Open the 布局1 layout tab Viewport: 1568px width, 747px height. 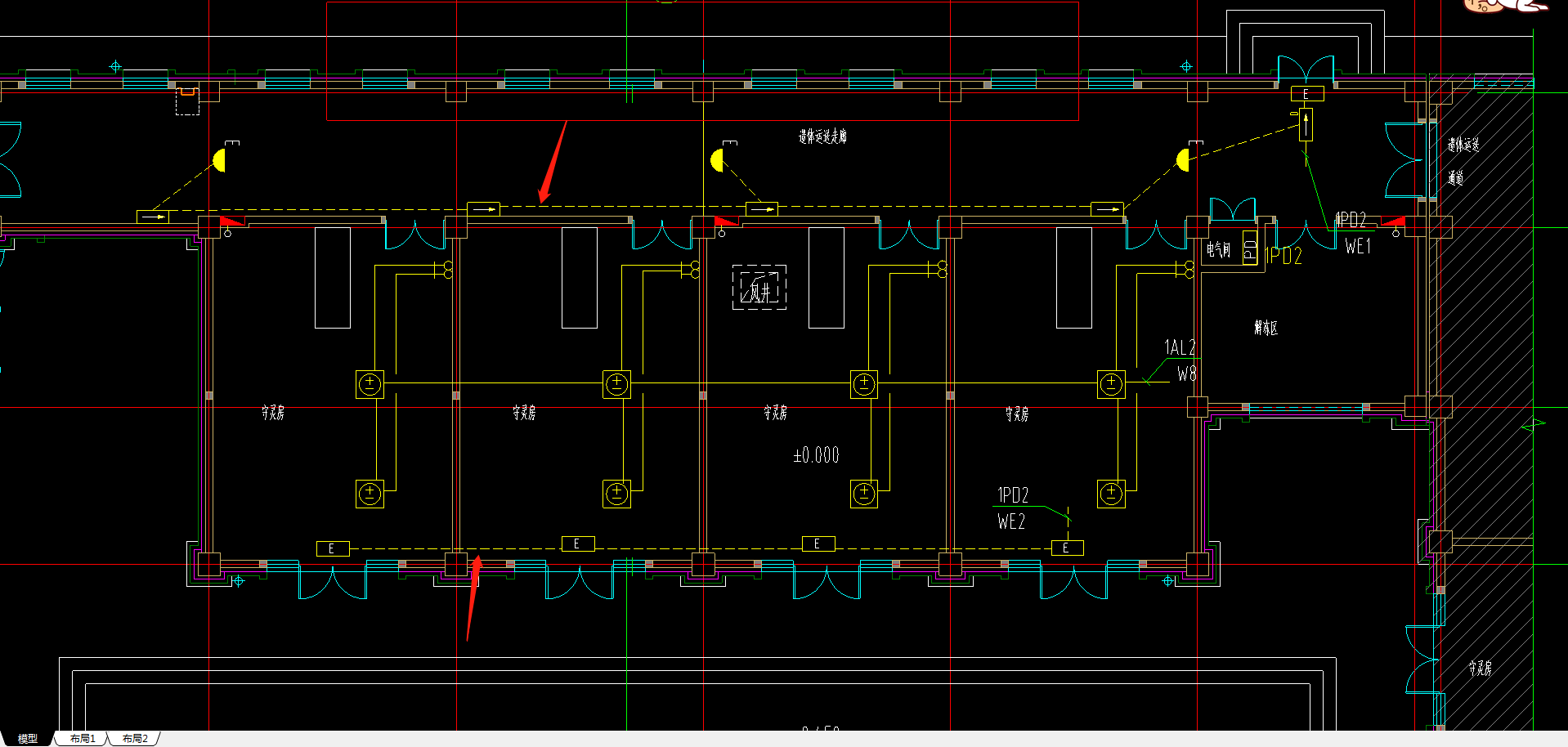[83, 738]
